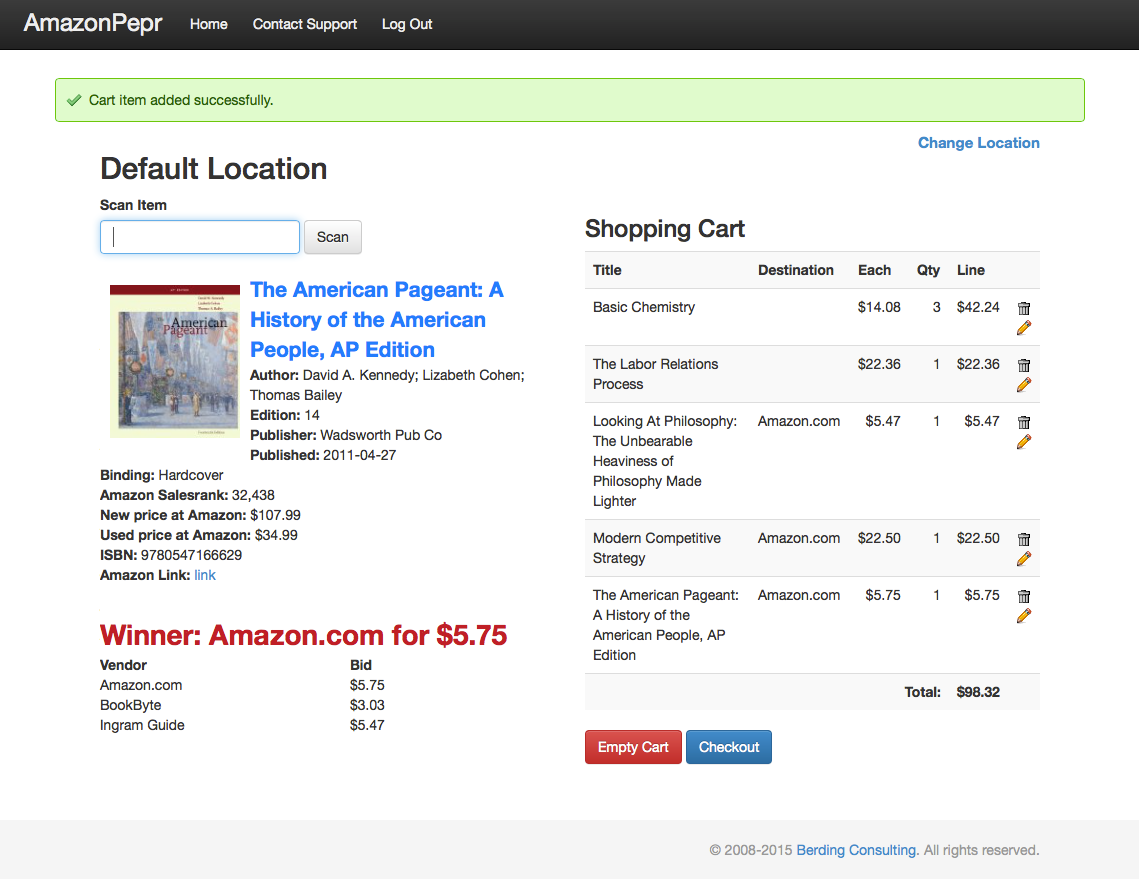Click the line price '$42.24'
The height and width of the screenshot is (879, 1139).
click(978, 307)
